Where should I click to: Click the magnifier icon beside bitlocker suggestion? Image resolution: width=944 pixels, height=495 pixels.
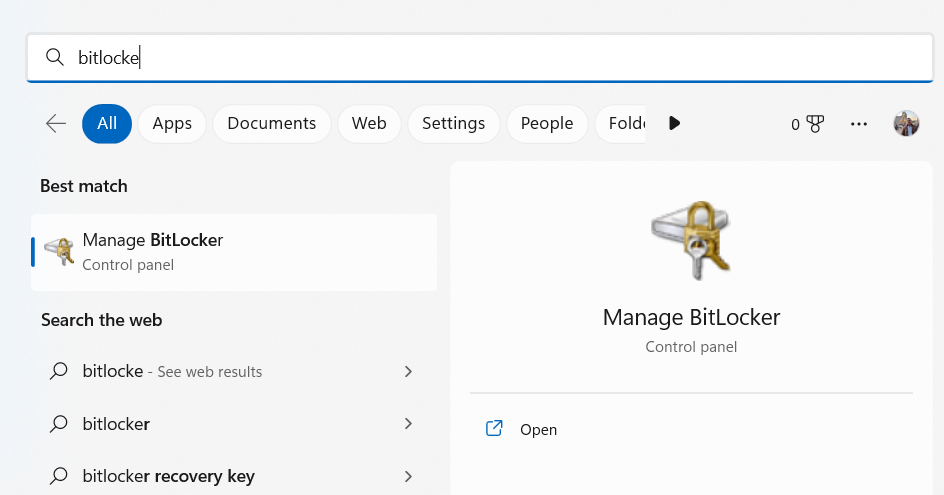pos(58,424)
